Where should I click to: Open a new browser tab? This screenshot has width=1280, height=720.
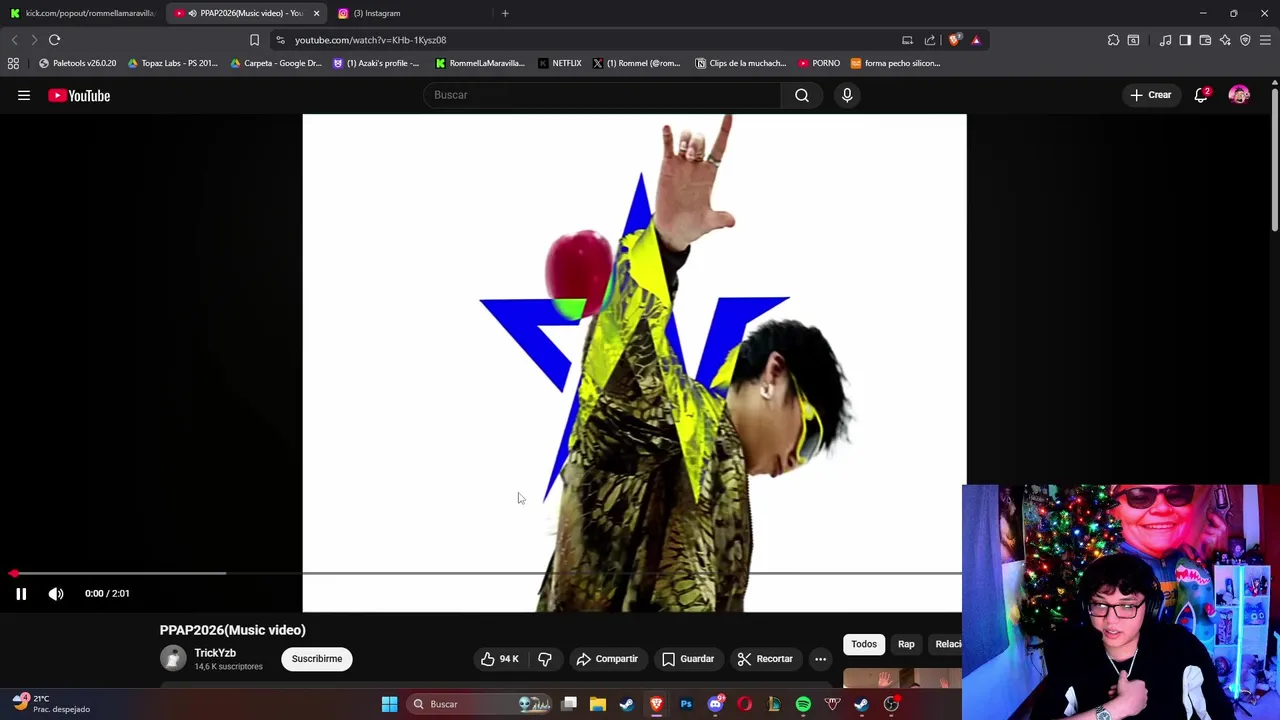[x=505, y=13]
